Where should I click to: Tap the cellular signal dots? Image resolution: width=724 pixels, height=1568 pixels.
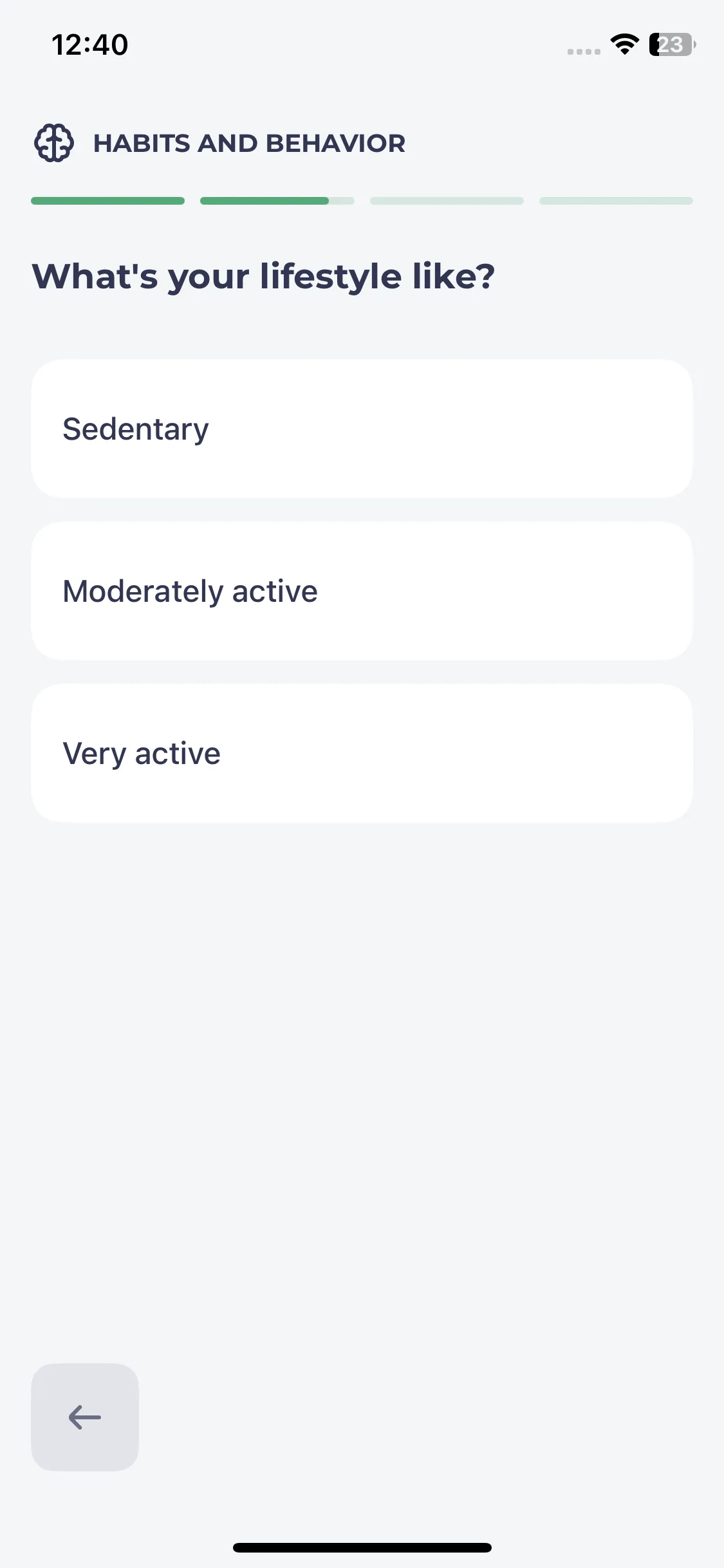(x=584, y=51)
